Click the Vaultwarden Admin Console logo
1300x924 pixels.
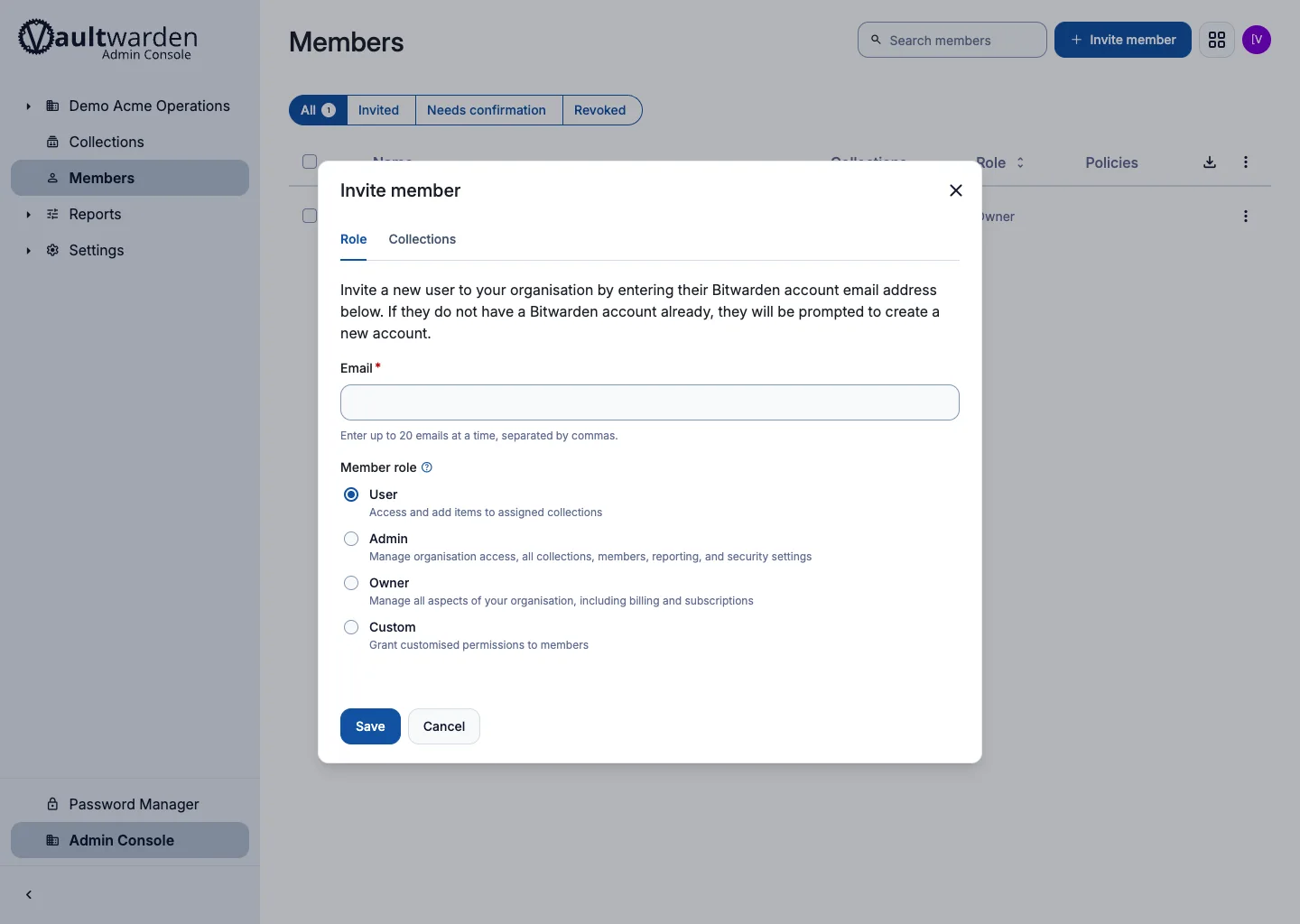(x=107, y=39)
